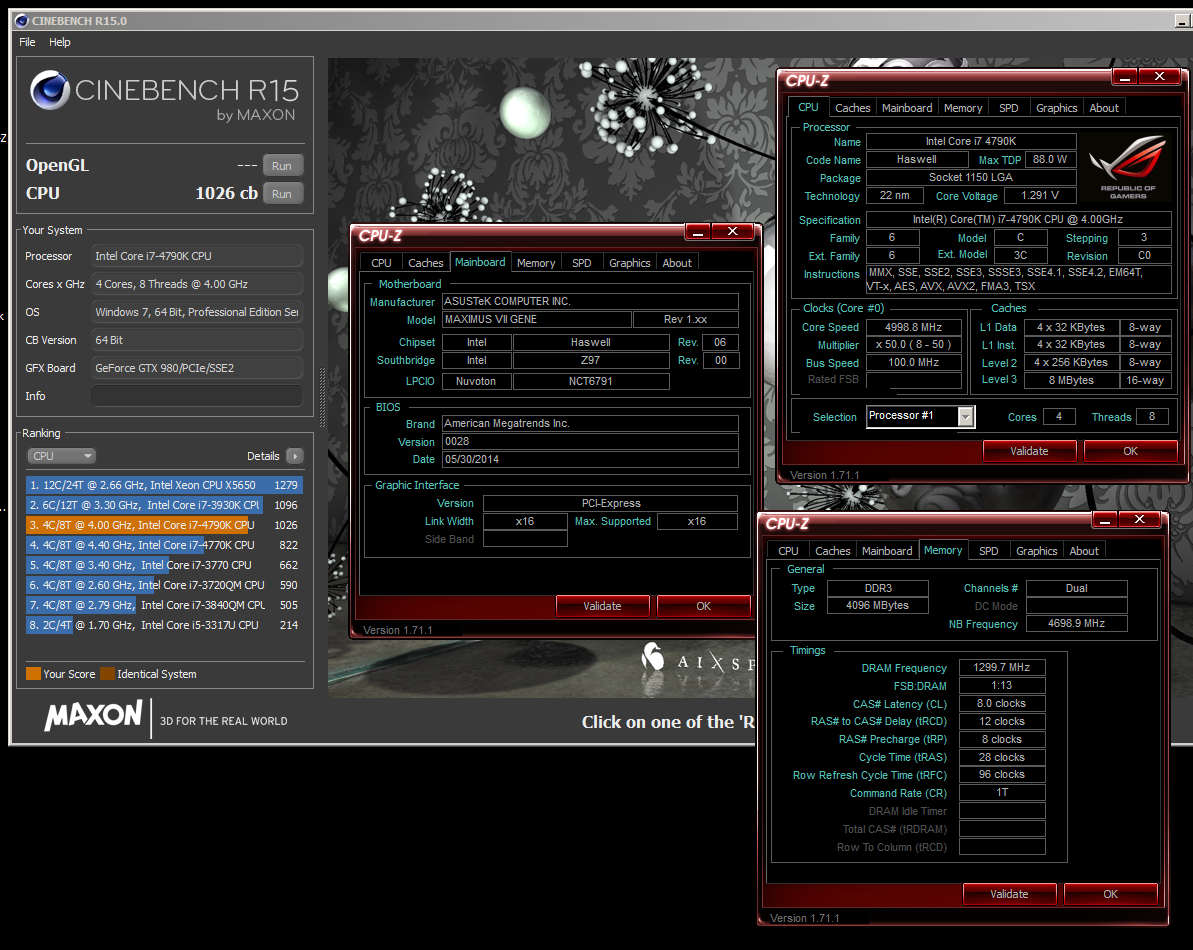Minimize the Memory CPU-Z window
The width and height of the screenshot is (1193, 950).
click(1105, 519)
